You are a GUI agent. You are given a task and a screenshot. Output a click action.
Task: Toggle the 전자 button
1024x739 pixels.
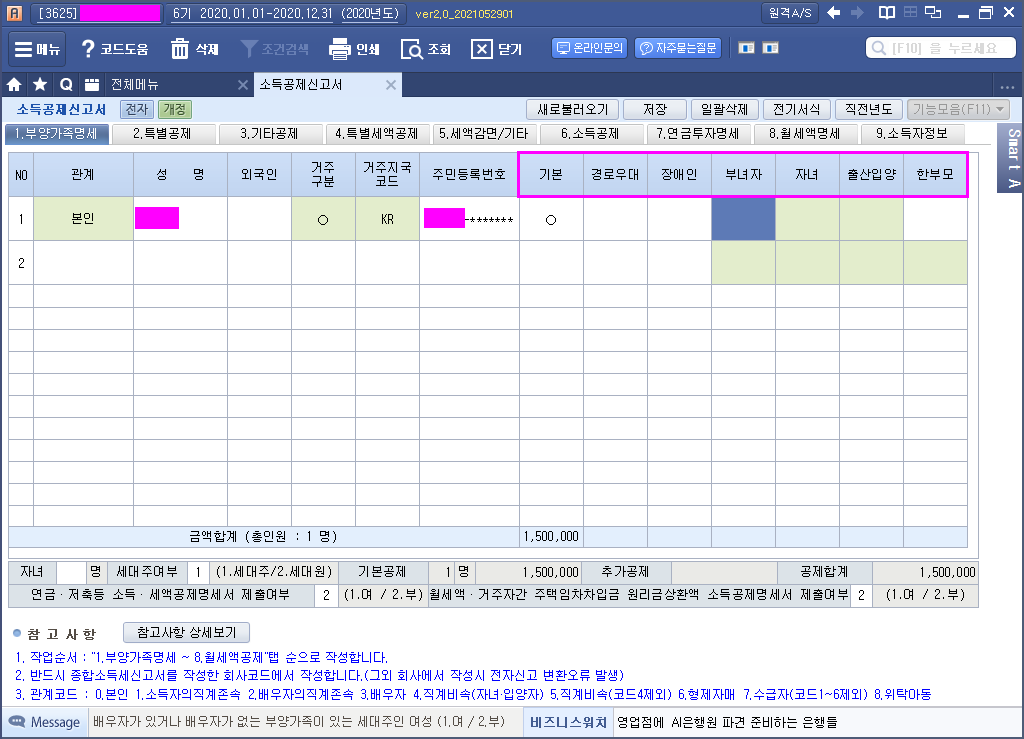click(137, 110)
